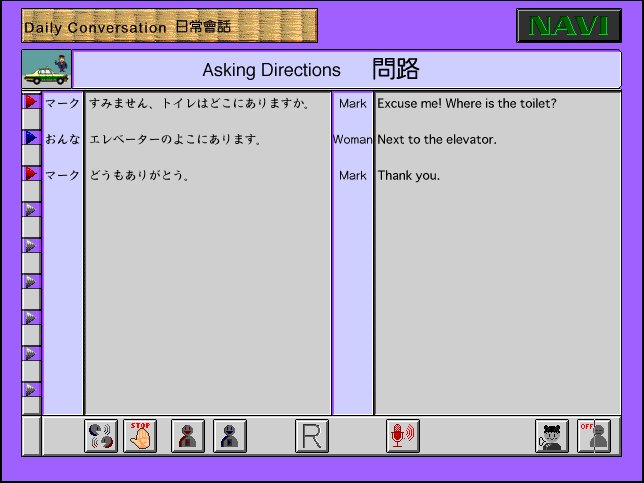
Task: Select Japanese sentence どうもありがとう
Action: point(139,175)
